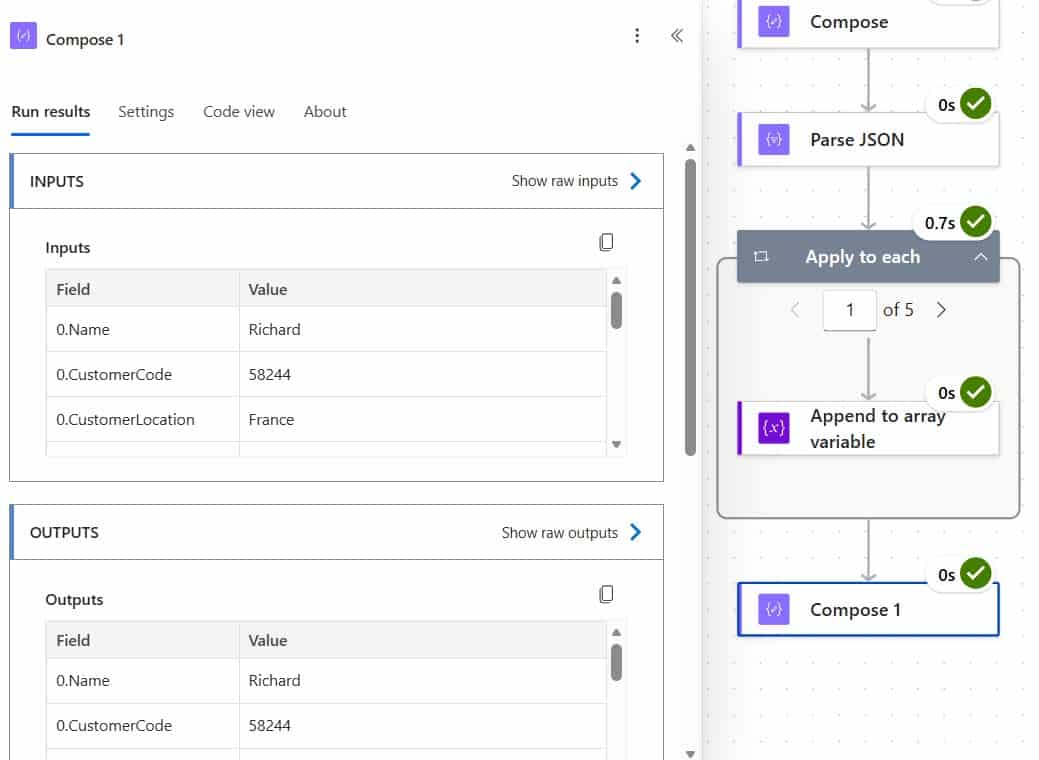Click the Compose 1 header icon
This screenshot has height=760, width=1039.
coord(23,36)
